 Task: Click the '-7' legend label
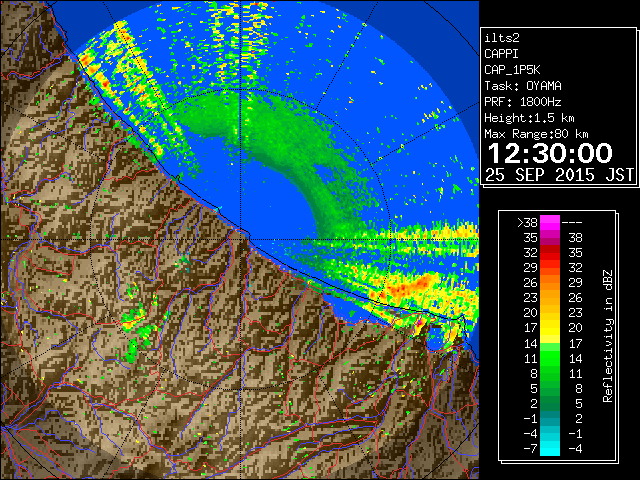(x=530, y=449)
